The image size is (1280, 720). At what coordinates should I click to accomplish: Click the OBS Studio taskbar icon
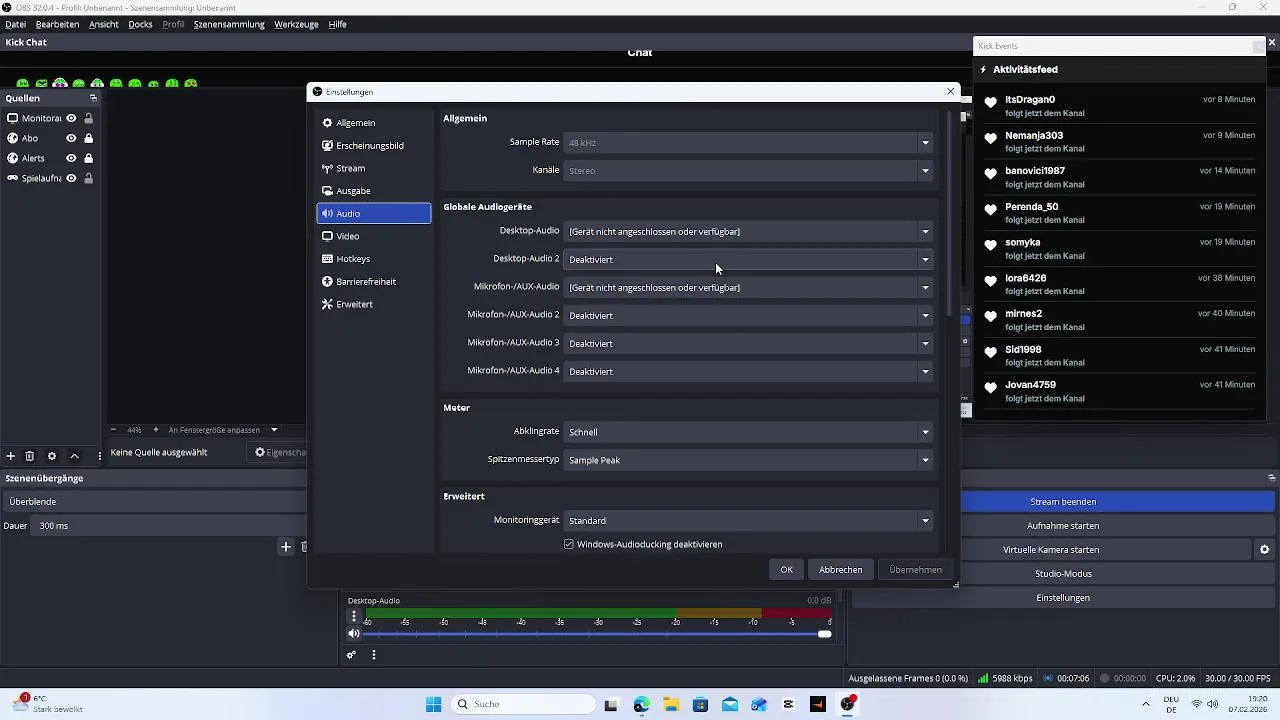(x=848, y=704)
